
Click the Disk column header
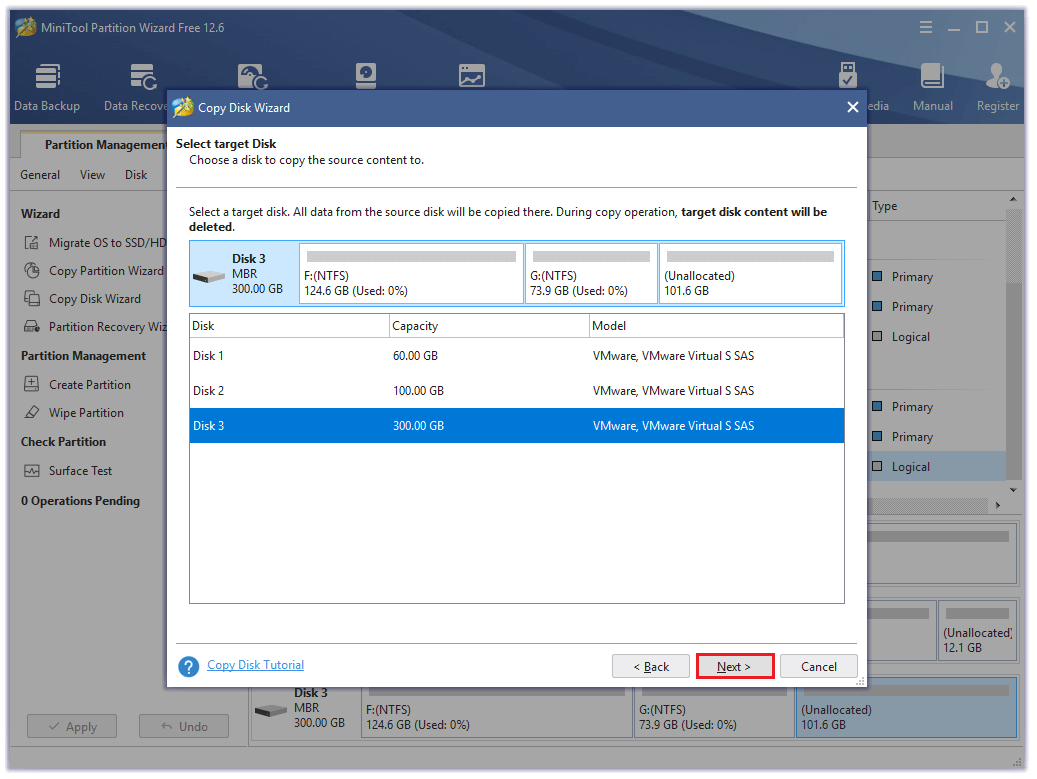click(x=290, y=325)
